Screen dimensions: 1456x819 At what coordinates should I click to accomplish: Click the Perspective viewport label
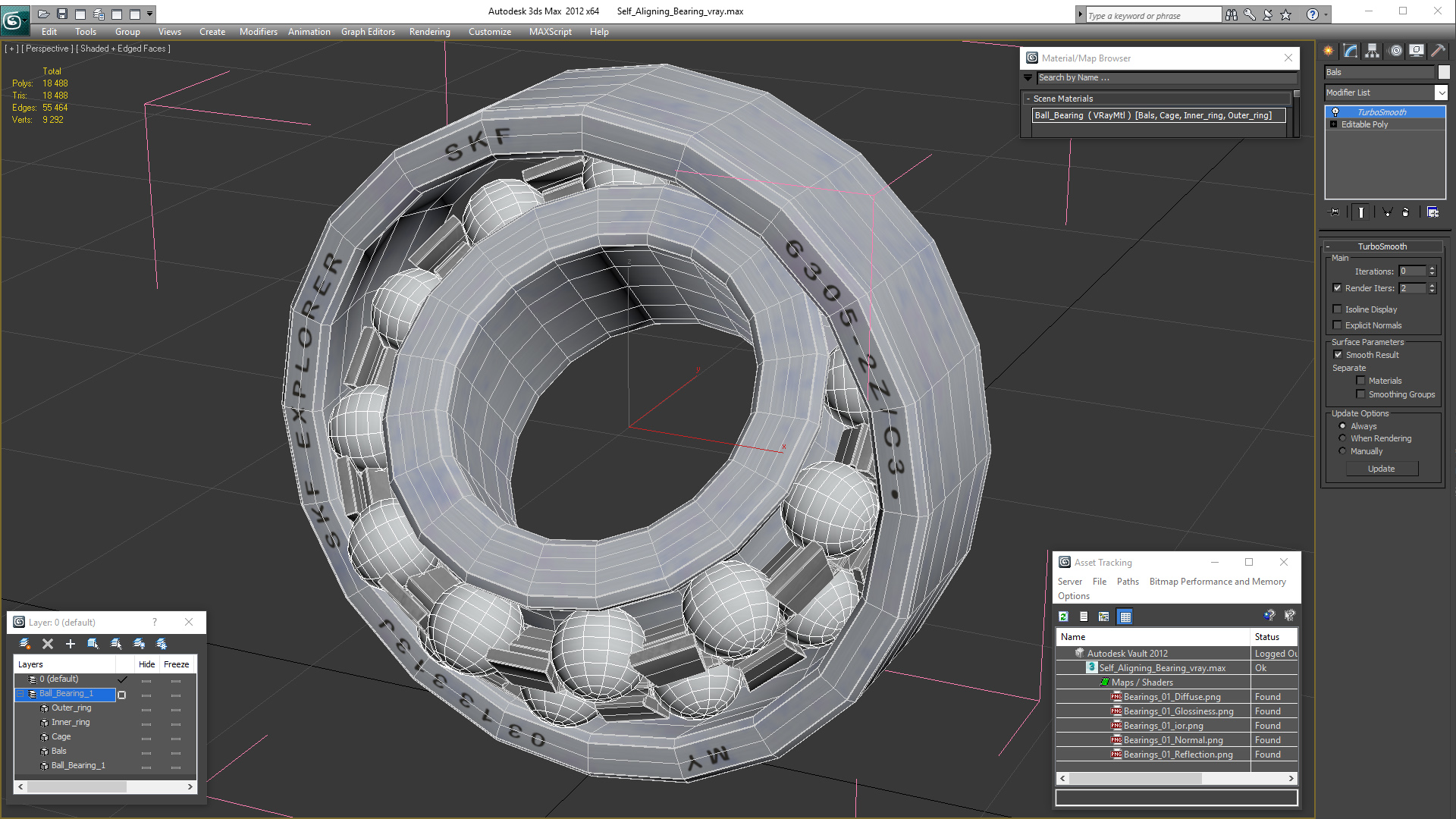coord(47,49)
